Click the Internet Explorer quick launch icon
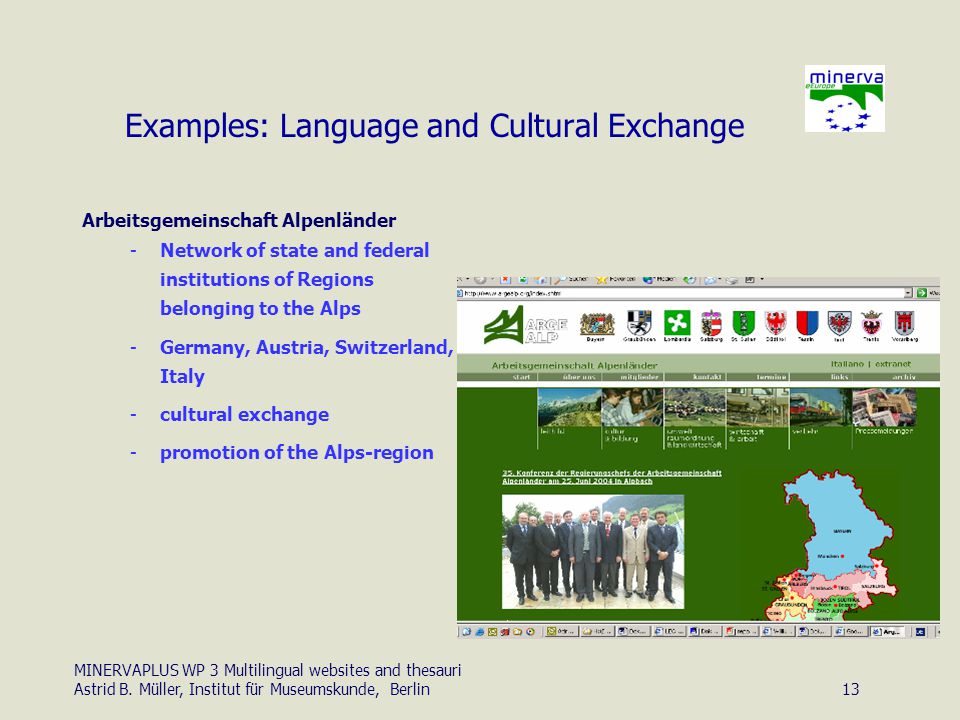The width and height of the screenshot is (960, 720). [479, 631]
